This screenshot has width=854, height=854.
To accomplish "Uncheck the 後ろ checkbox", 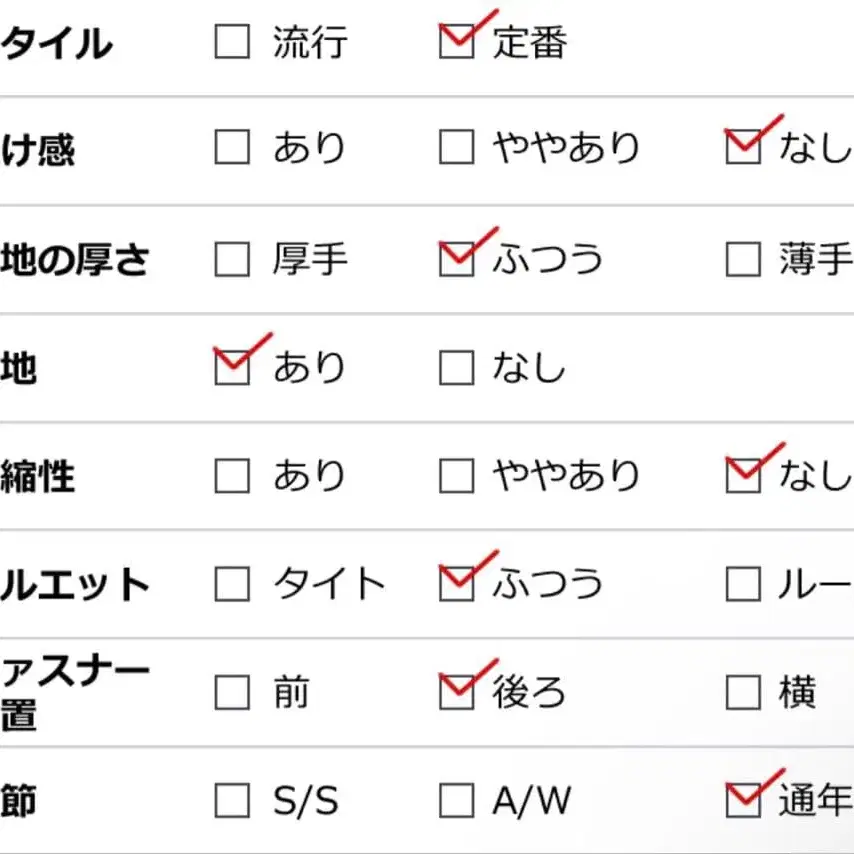I will pyautogui.click(x=456, y=692).
